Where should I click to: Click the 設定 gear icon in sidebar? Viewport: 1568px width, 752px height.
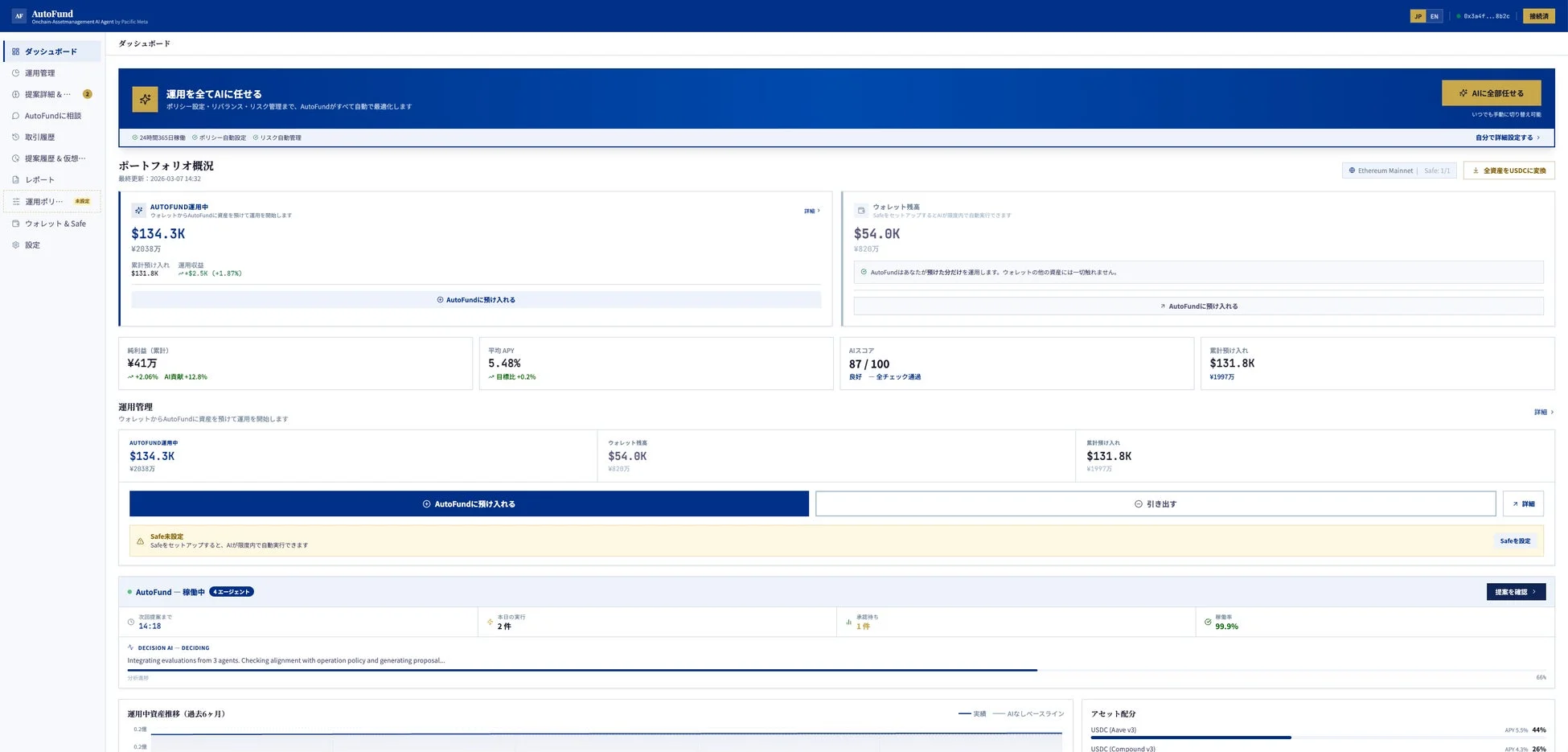point(15,245)
